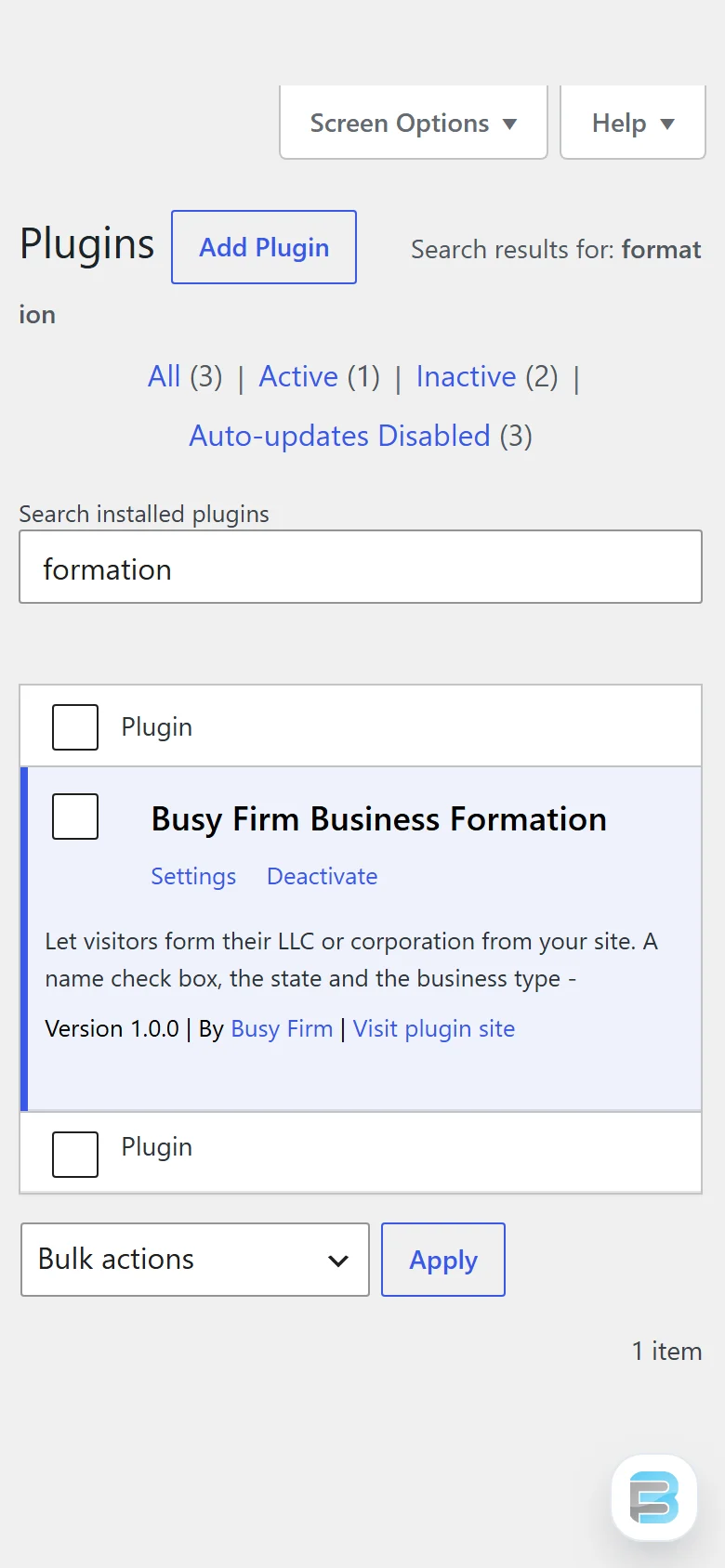
Task: Expand the Screen Options panel
Action: point(414,123)
